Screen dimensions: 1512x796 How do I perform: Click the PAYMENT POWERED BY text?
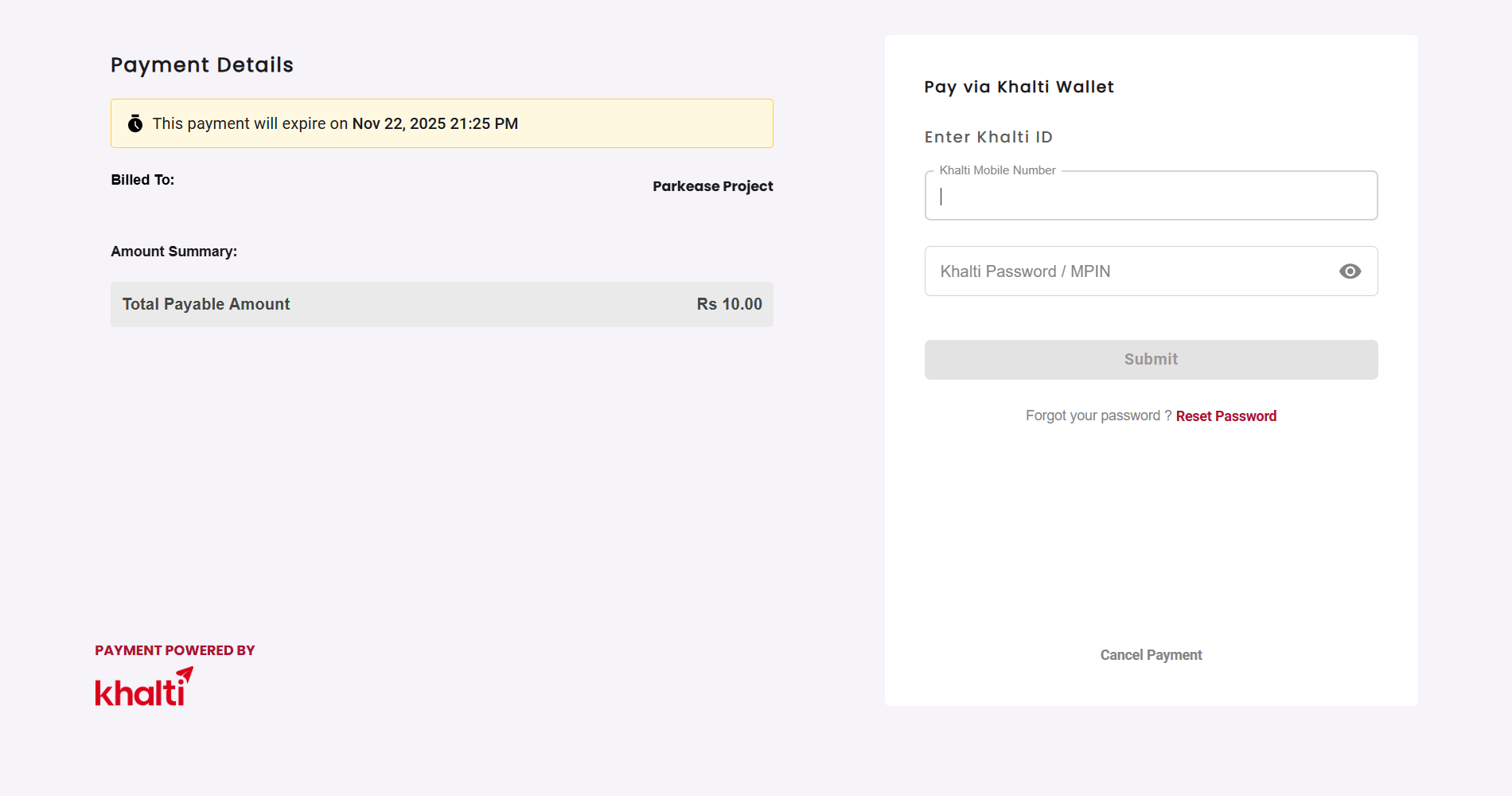175,650
